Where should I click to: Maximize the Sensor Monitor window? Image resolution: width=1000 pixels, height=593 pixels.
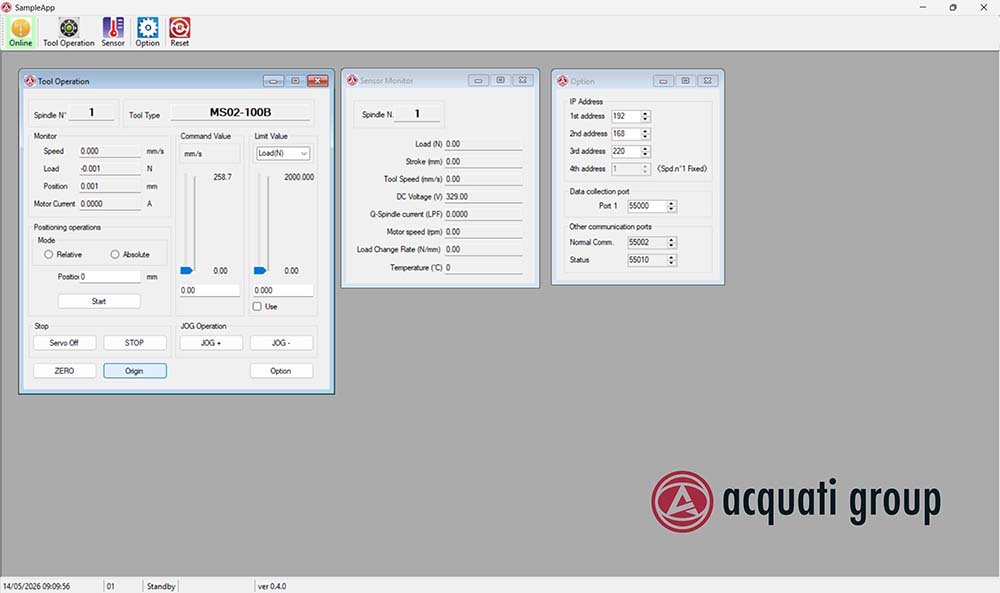[x=501, y=80]
